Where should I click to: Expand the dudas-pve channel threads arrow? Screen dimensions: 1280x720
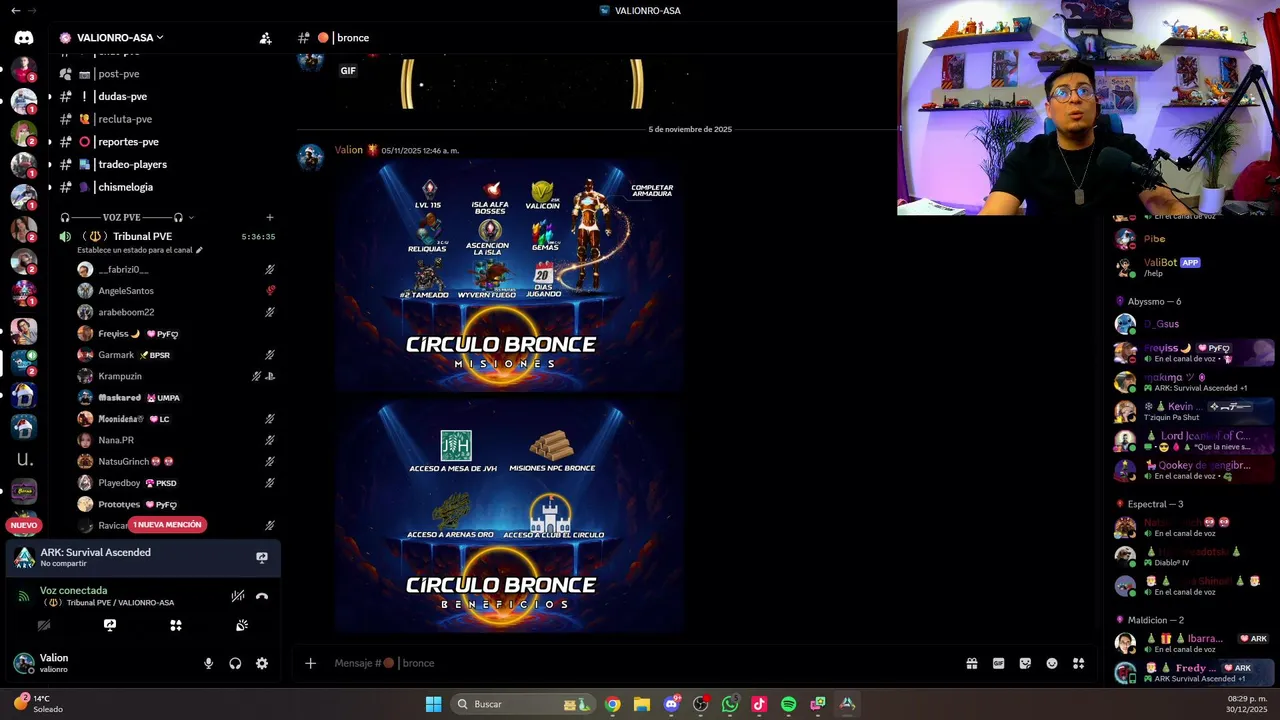pyautogui.click(x=49, y=97)
